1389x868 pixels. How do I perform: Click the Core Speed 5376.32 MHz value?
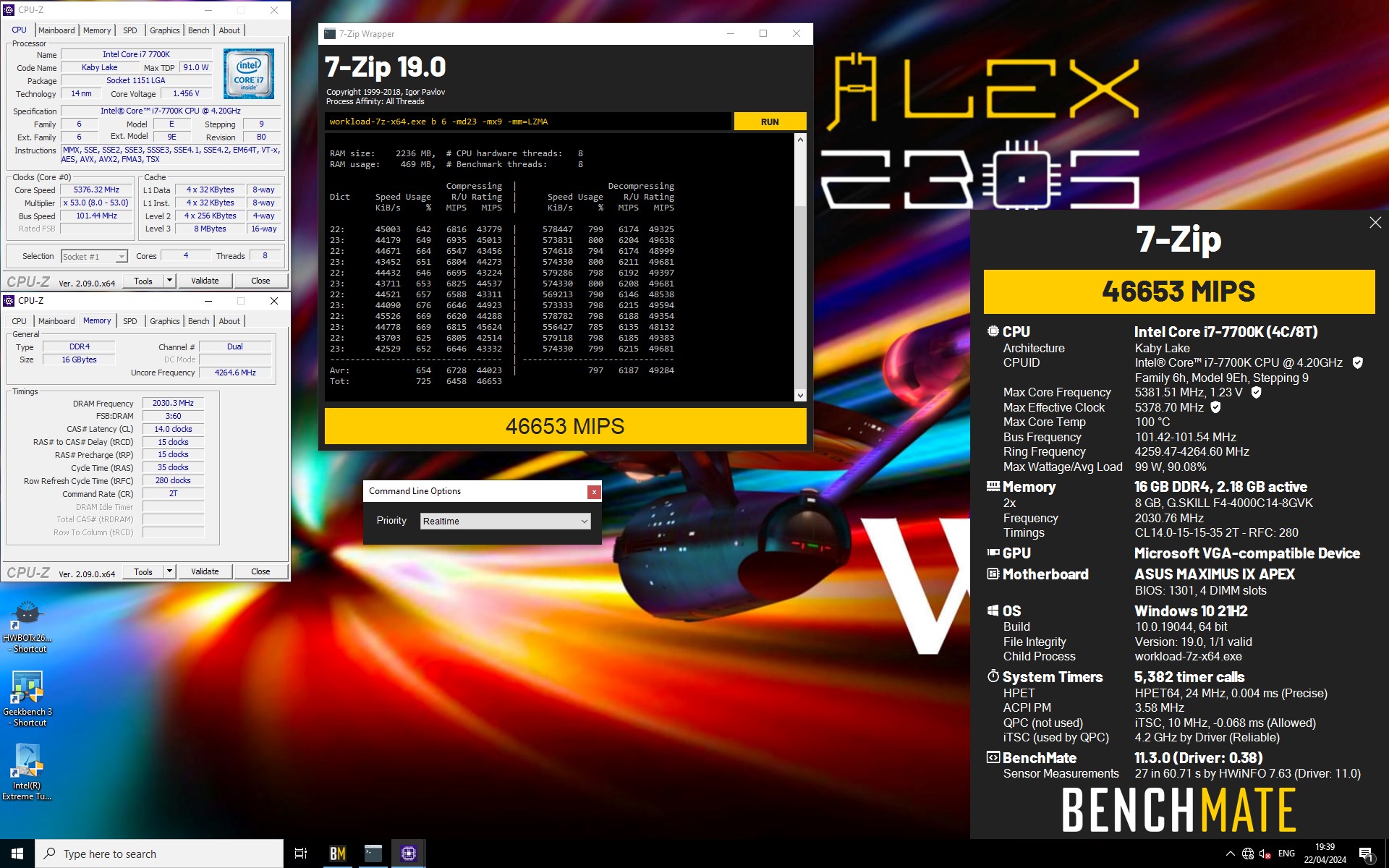[97, 190]
